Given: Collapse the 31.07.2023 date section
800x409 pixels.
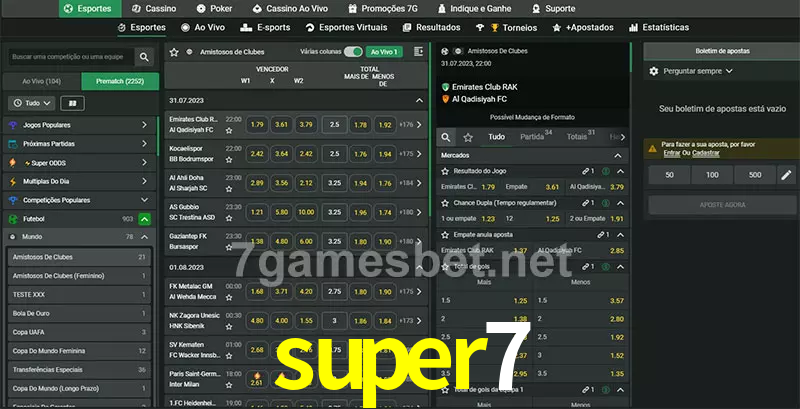Looking at the screenshot, I should pyautogui.click(x=419, y=101).
